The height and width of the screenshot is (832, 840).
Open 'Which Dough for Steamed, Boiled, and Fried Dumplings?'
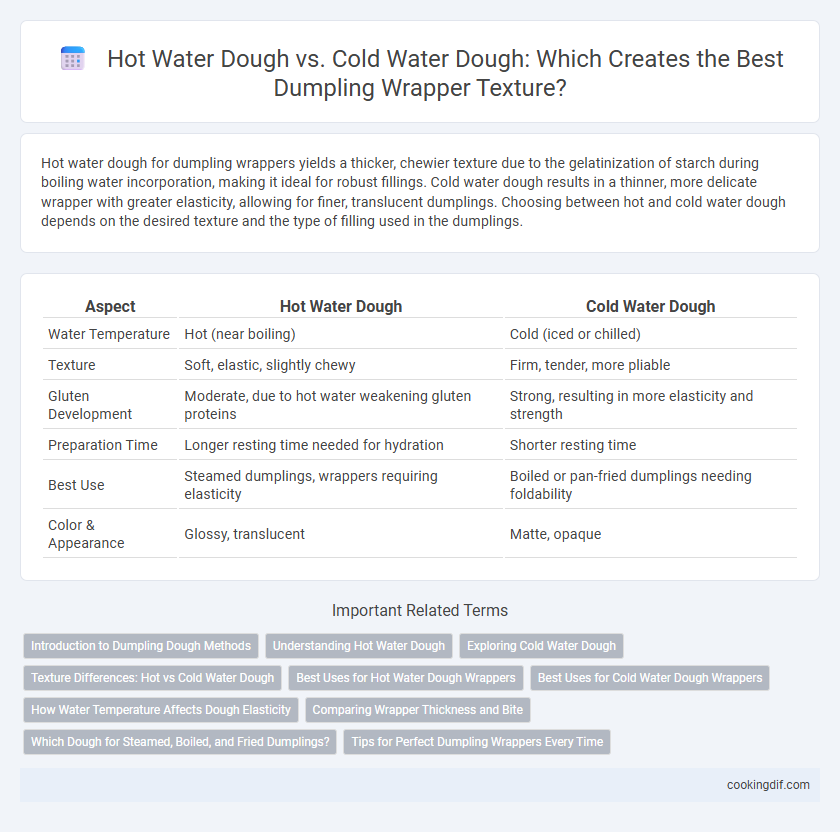point(180,742)
